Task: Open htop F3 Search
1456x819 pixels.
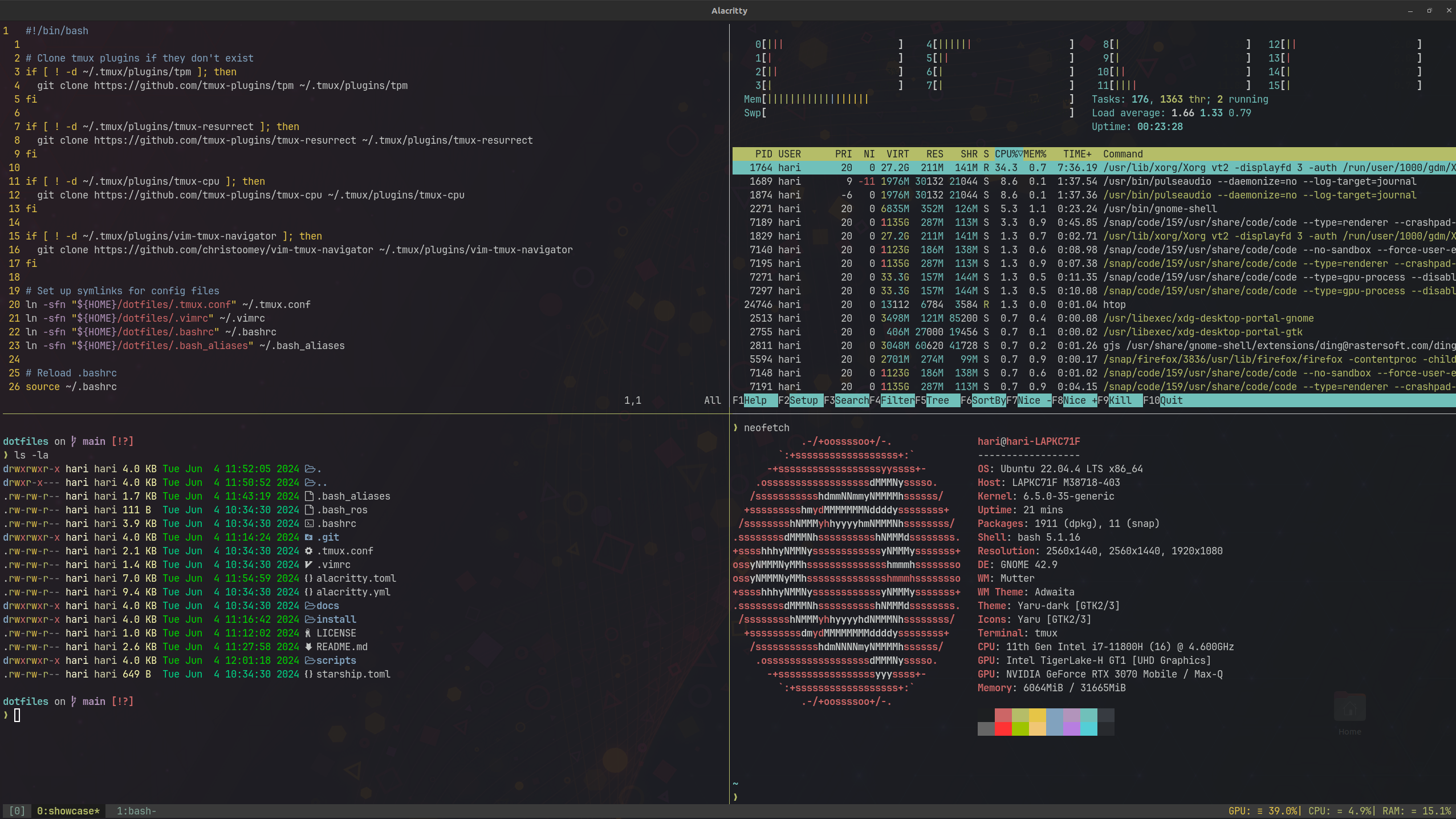Action: click(847, 400)
